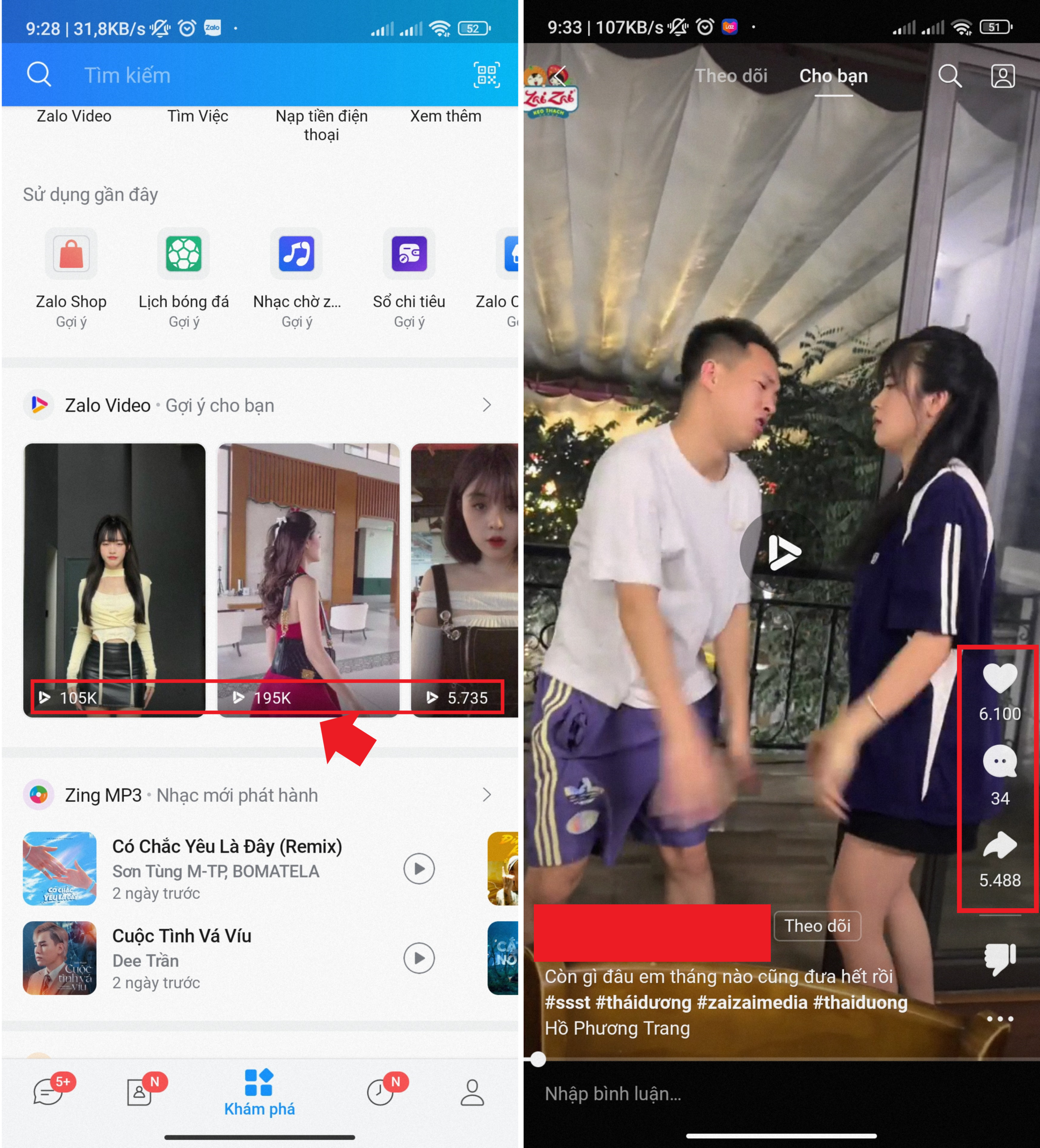Tap Xem thêm to see more utilities
The width and height of the screenshot is (1040, 1148).
click(x=446, y=116)
